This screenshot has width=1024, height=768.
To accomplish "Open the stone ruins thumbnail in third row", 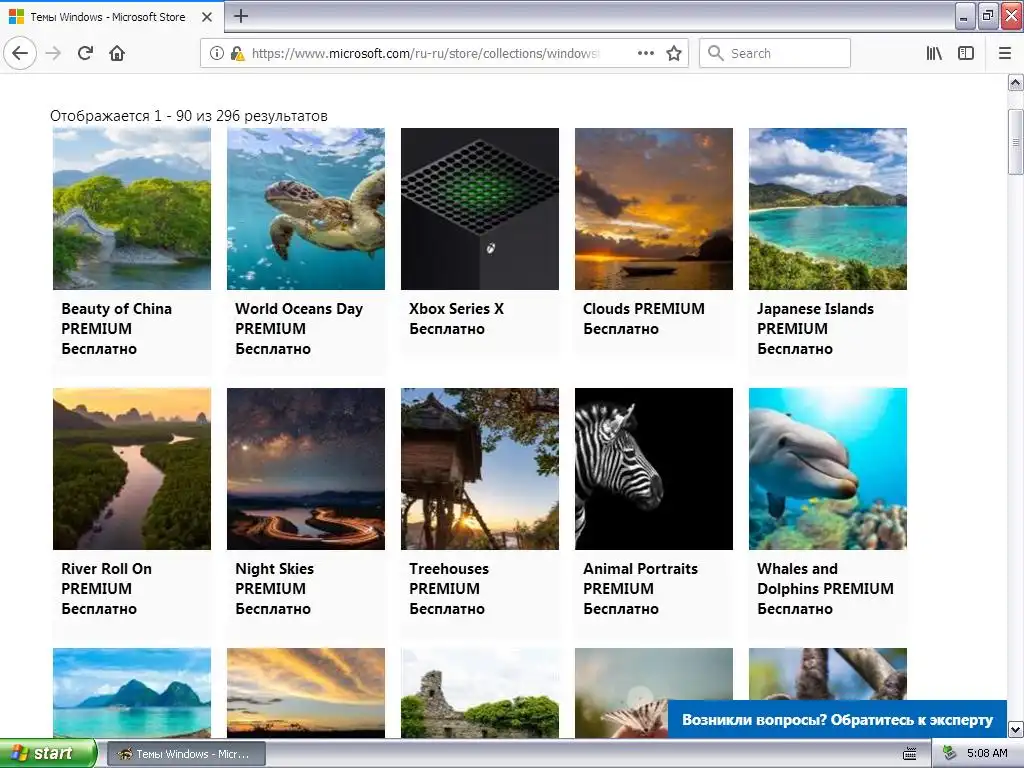I will coord(480,693).
